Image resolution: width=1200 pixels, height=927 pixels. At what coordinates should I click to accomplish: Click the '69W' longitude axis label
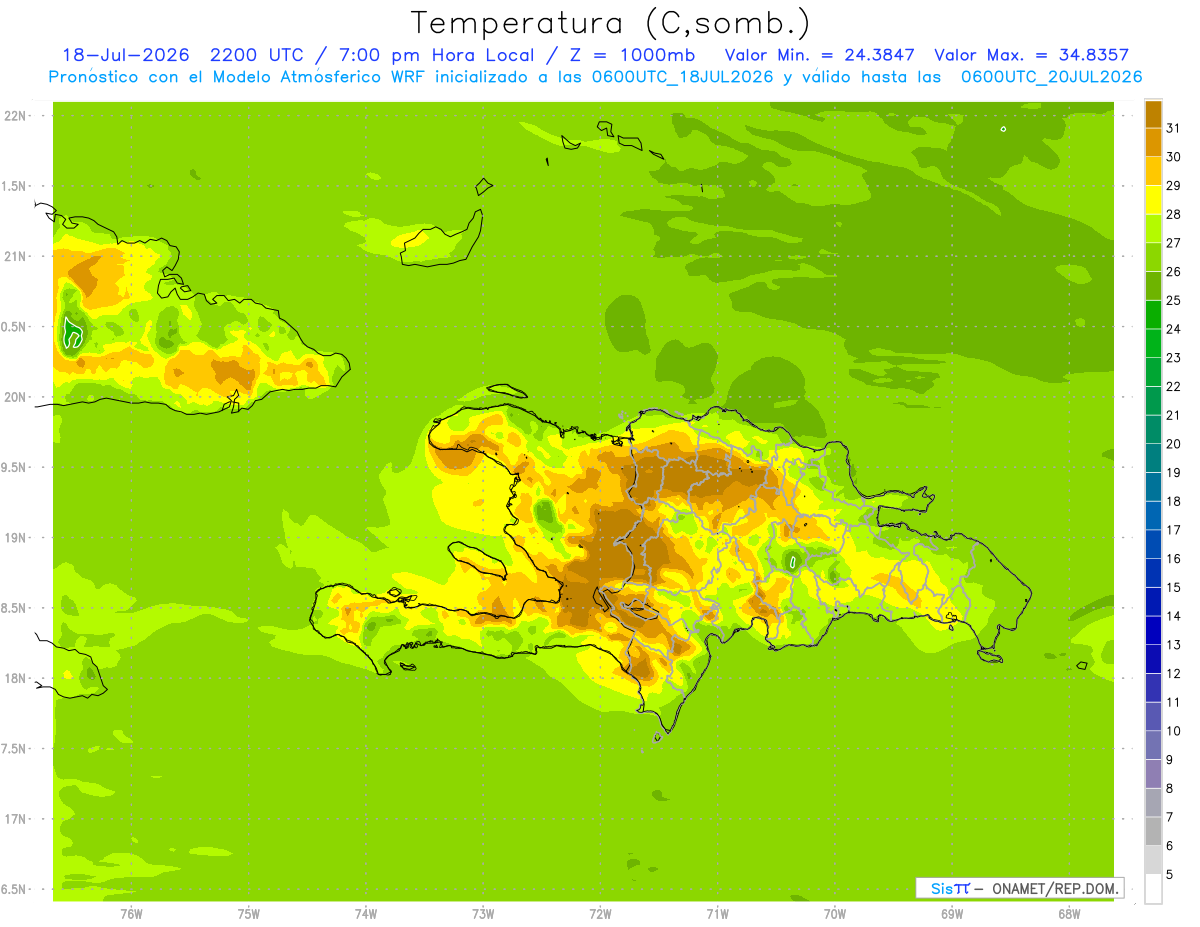point(952,914)
